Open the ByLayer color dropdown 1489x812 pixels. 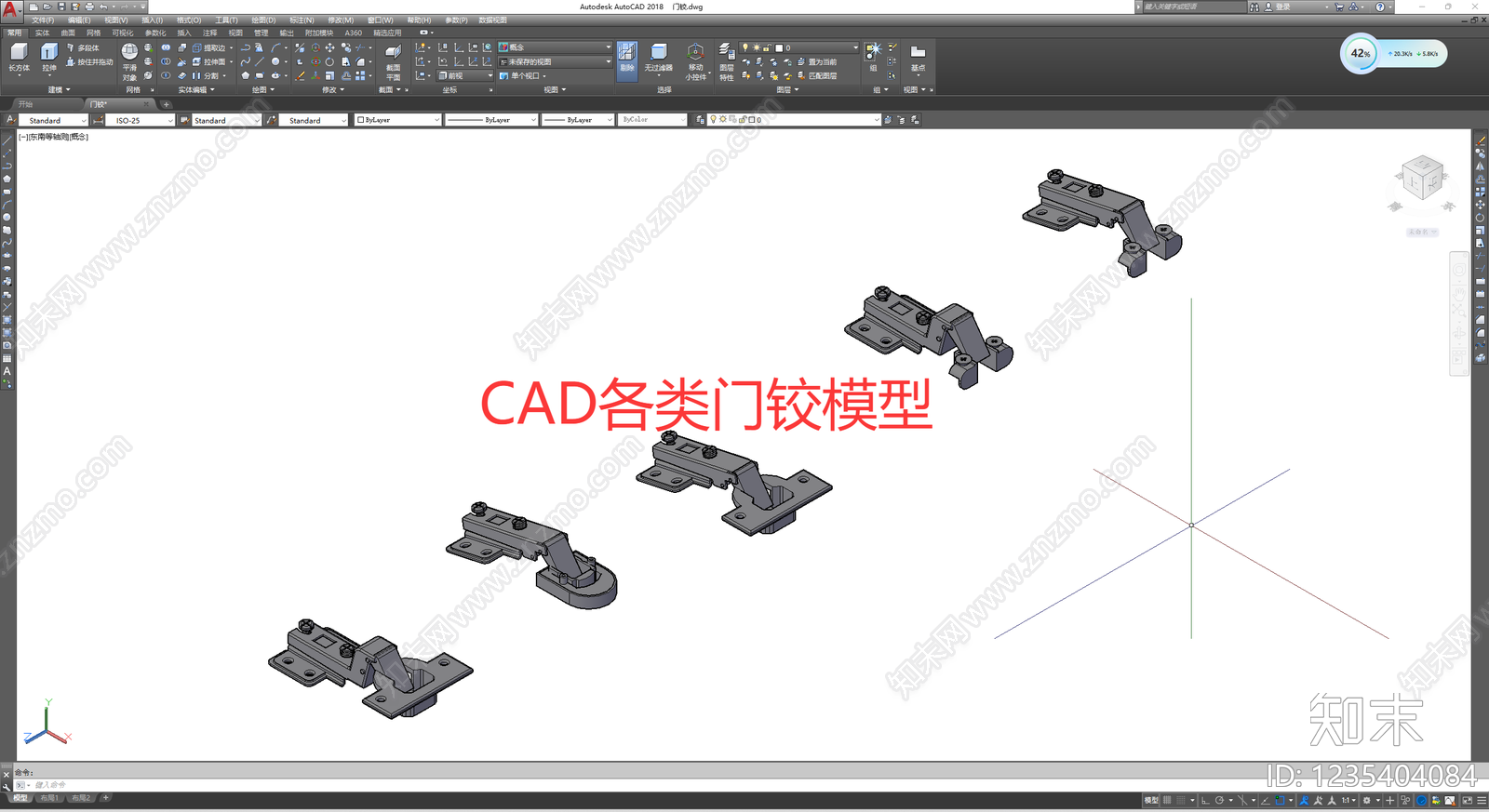point(397,120)
